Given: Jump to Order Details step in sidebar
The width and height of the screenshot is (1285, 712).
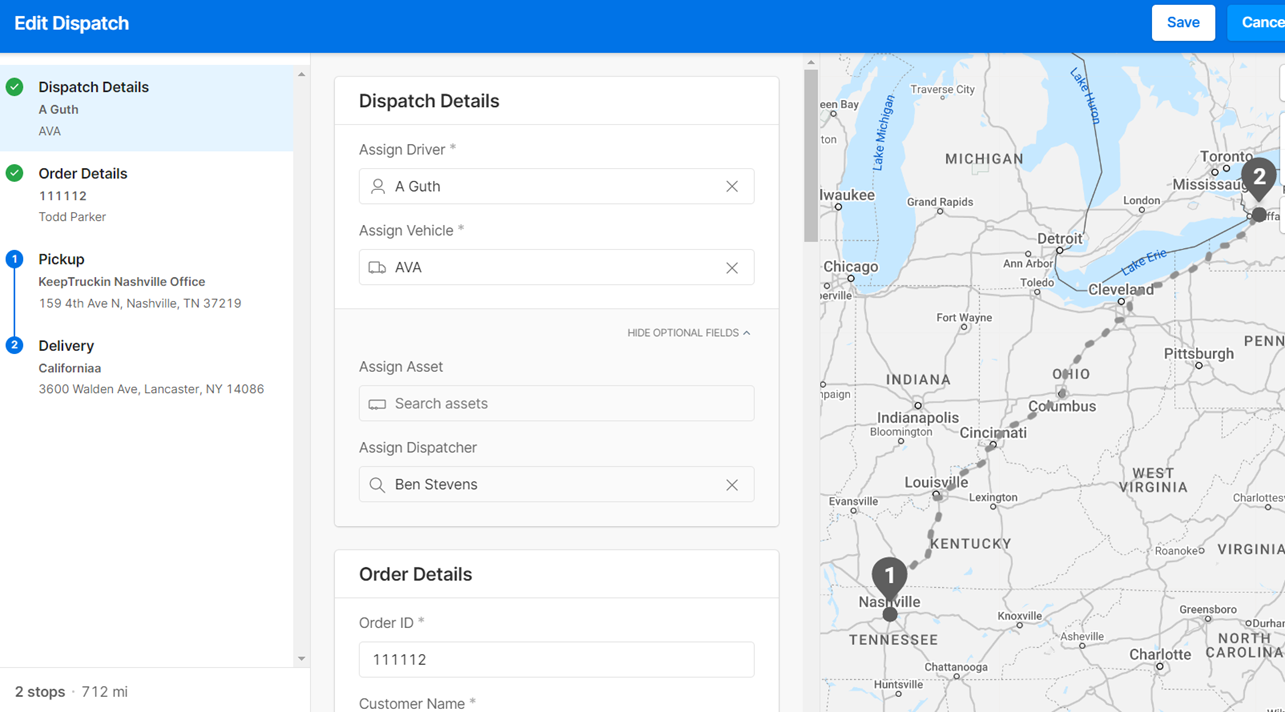Looking at the screenshot, I should [83, 174].
